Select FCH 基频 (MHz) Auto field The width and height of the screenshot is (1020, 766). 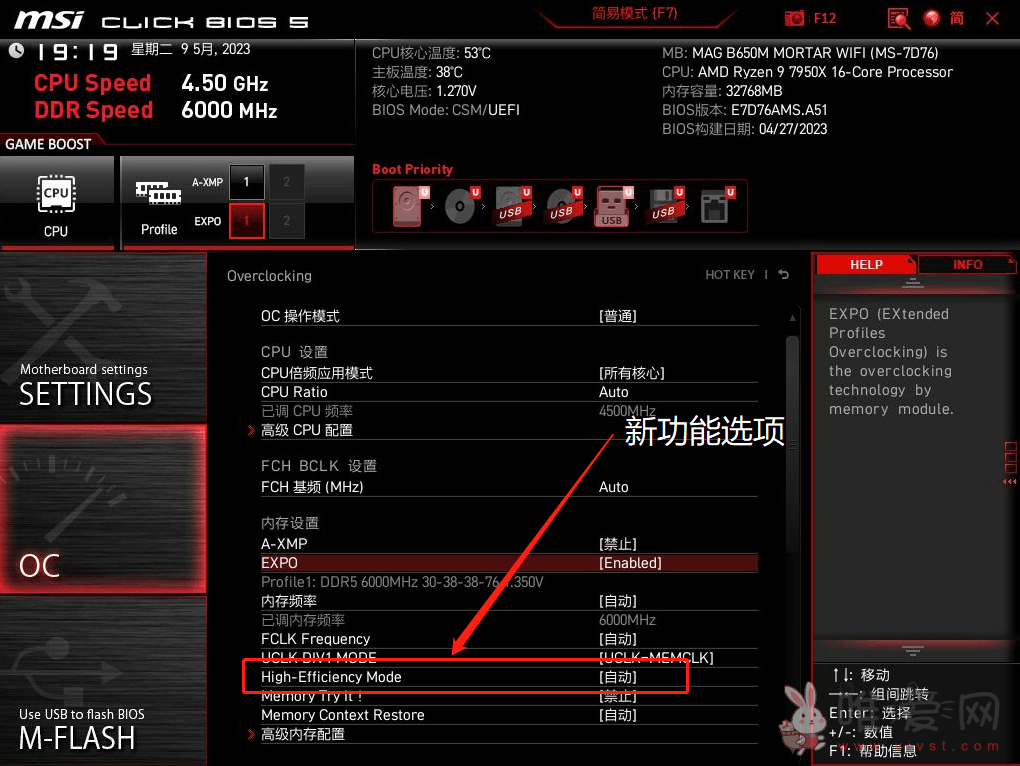coord(509,487)
